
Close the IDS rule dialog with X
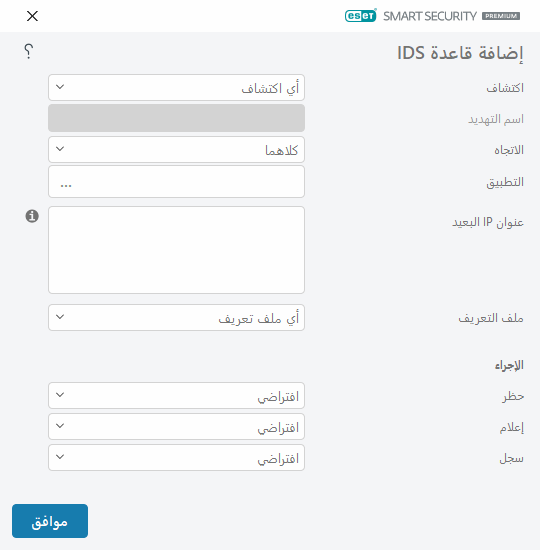coord(32,16)
